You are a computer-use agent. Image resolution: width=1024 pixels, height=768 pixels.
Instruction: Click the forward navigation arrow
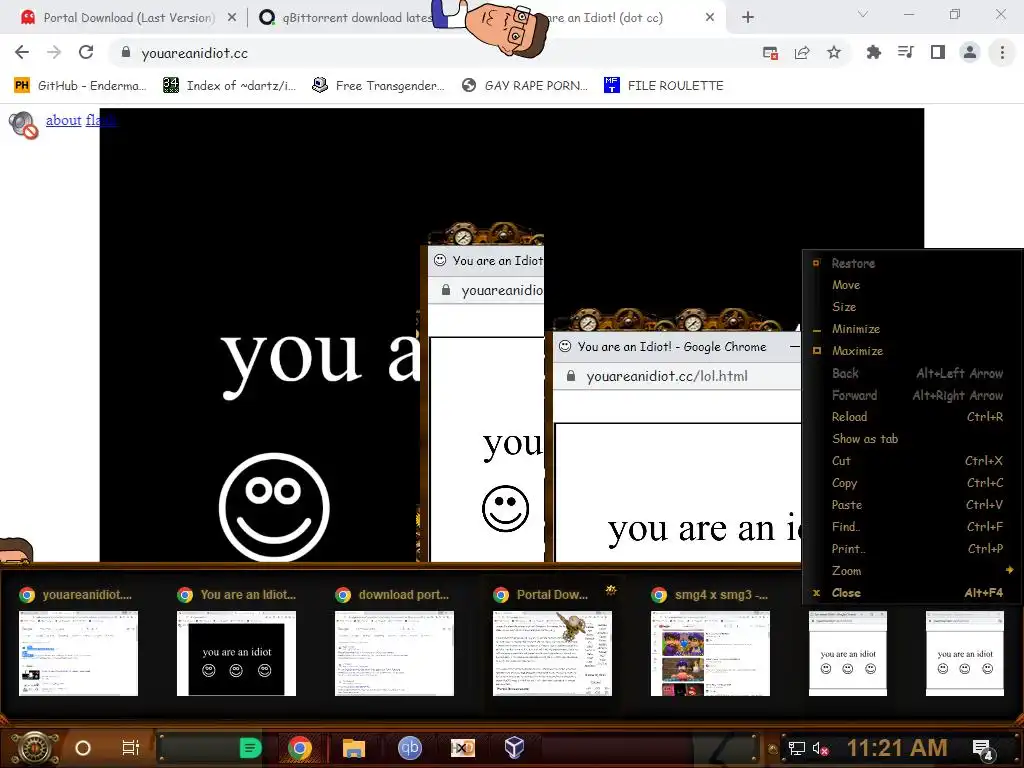(54, 52)
